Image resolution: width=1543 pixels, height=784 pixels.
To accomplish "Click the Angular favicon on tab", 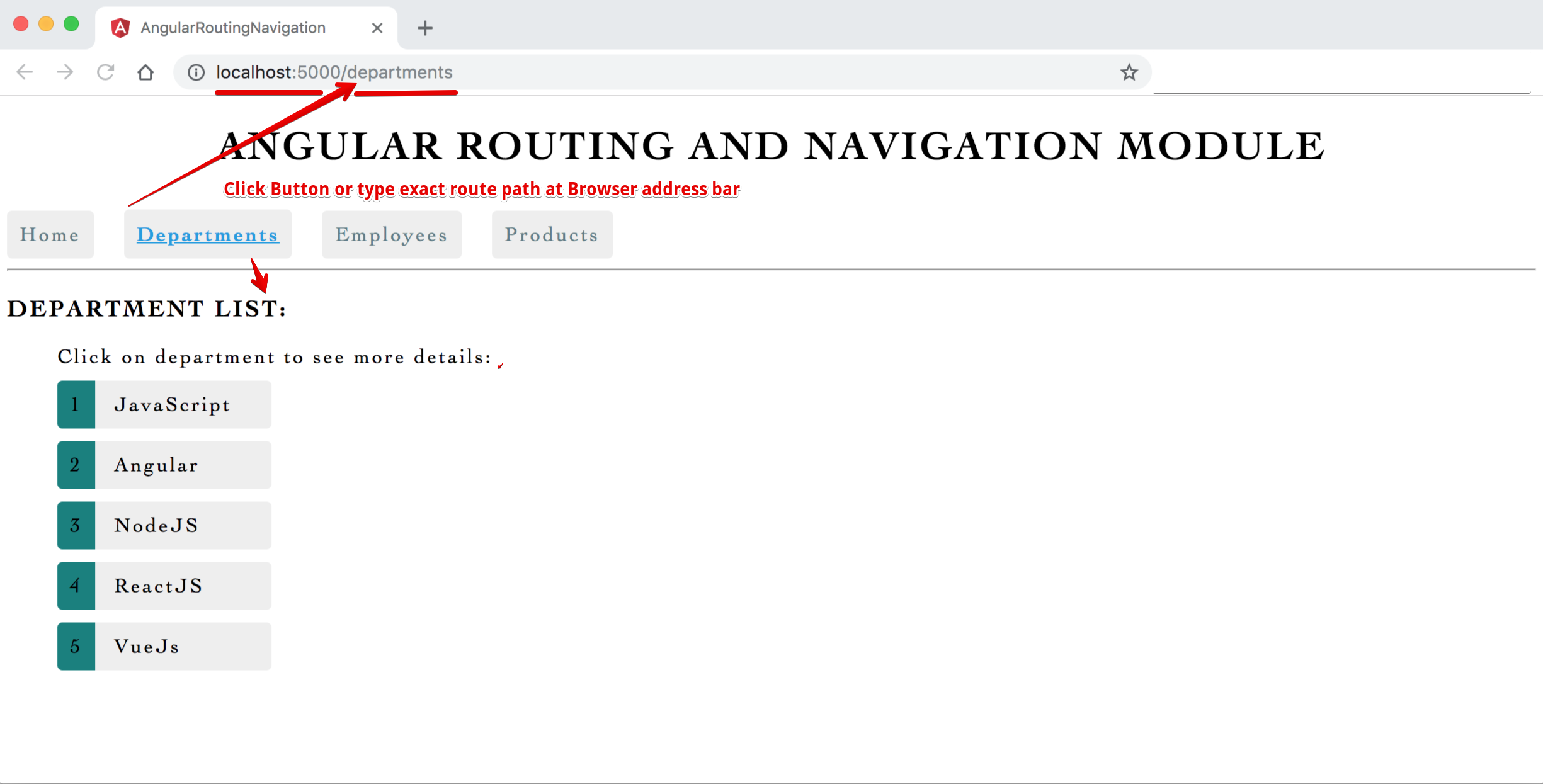I will click(x=120, y=28).
